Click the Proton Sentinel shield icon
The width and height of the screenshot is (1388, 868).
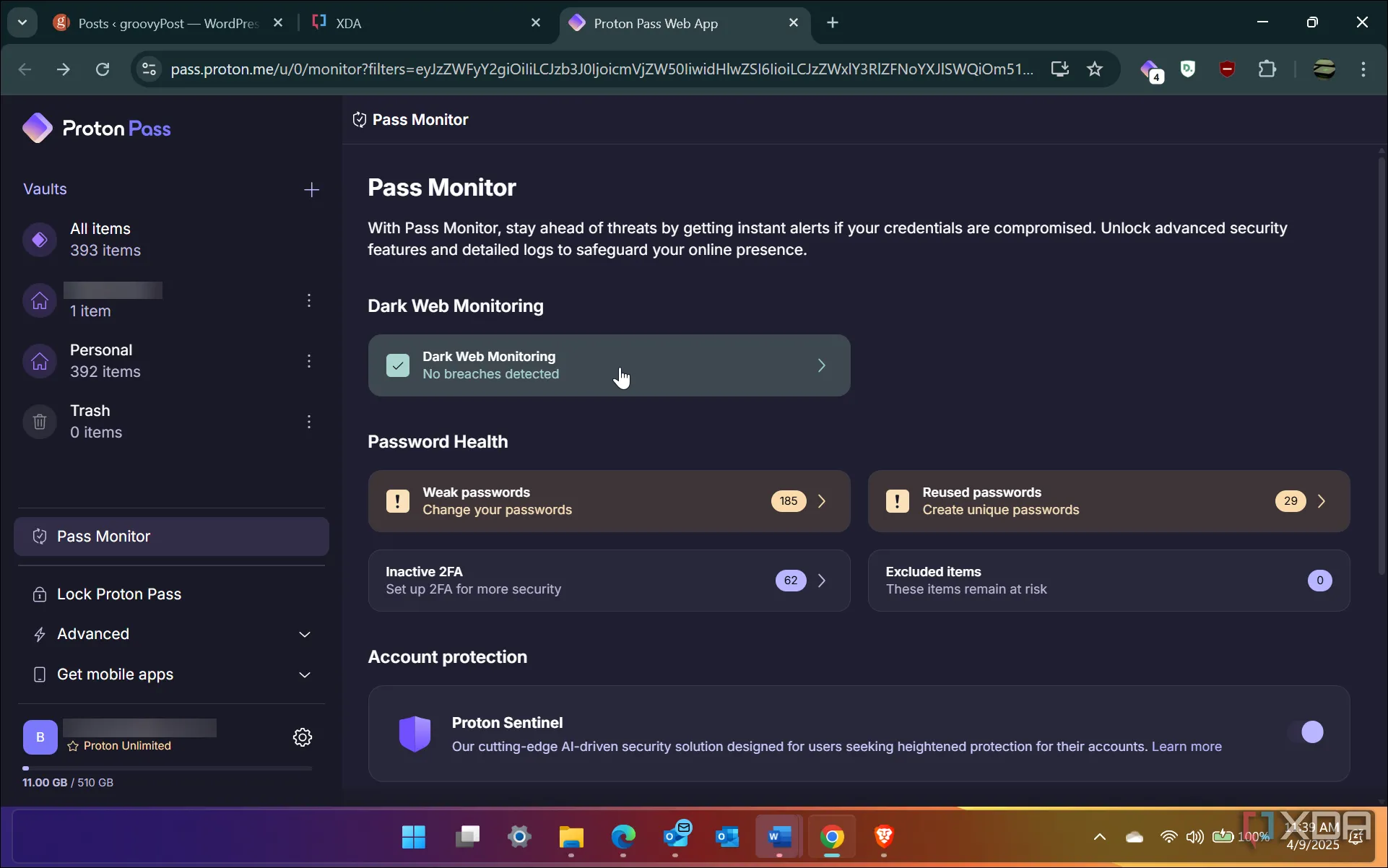415,734
